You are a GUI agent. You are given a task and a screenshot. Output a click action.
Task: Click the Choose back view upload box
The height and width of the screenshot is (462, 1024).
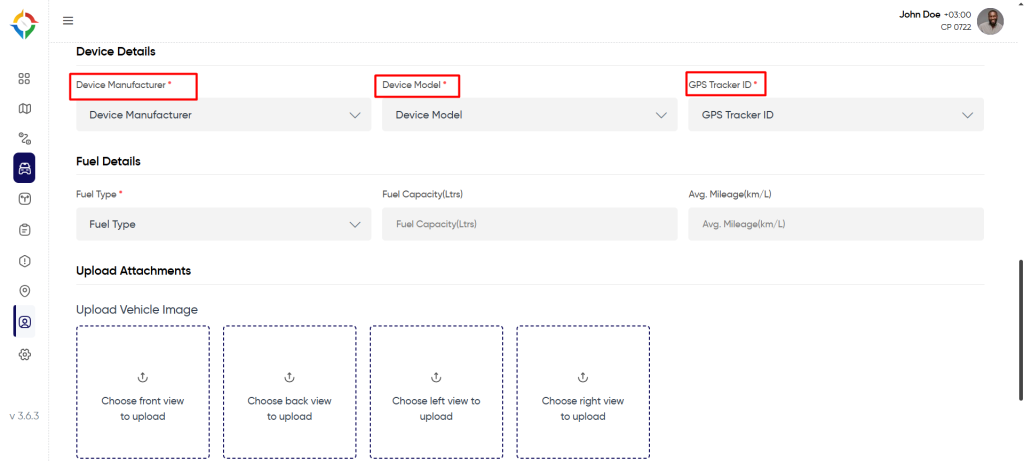[x=289, y=392]
